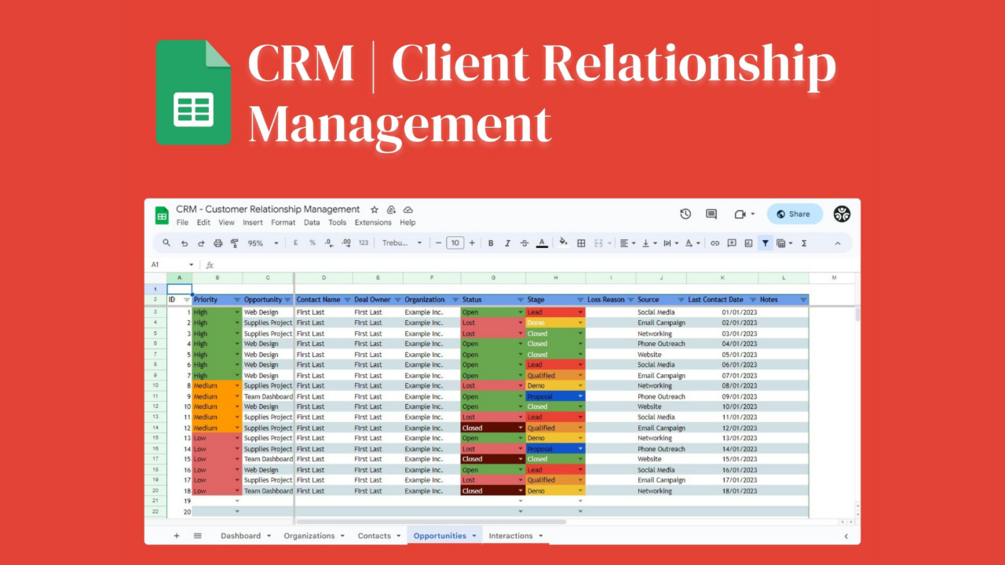Pick a fill color paint bucket
The height and width of the screenshot is (565, 1005).
tap(563, 243)
